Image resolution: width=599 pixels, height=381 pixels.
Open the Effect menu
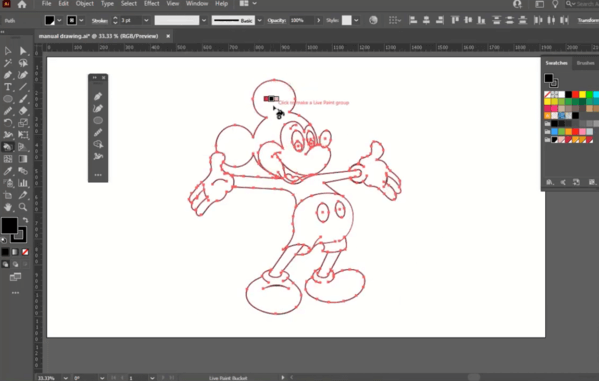tap(152, 4)
